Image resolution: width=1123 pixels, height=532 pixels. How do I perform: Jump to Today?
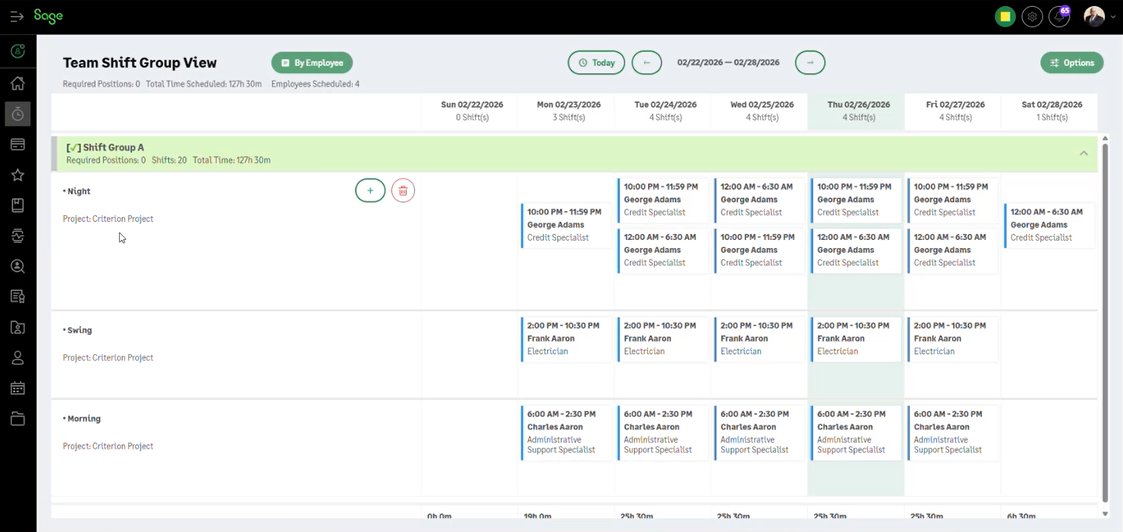pyautogui.click(x=597, y=62)
